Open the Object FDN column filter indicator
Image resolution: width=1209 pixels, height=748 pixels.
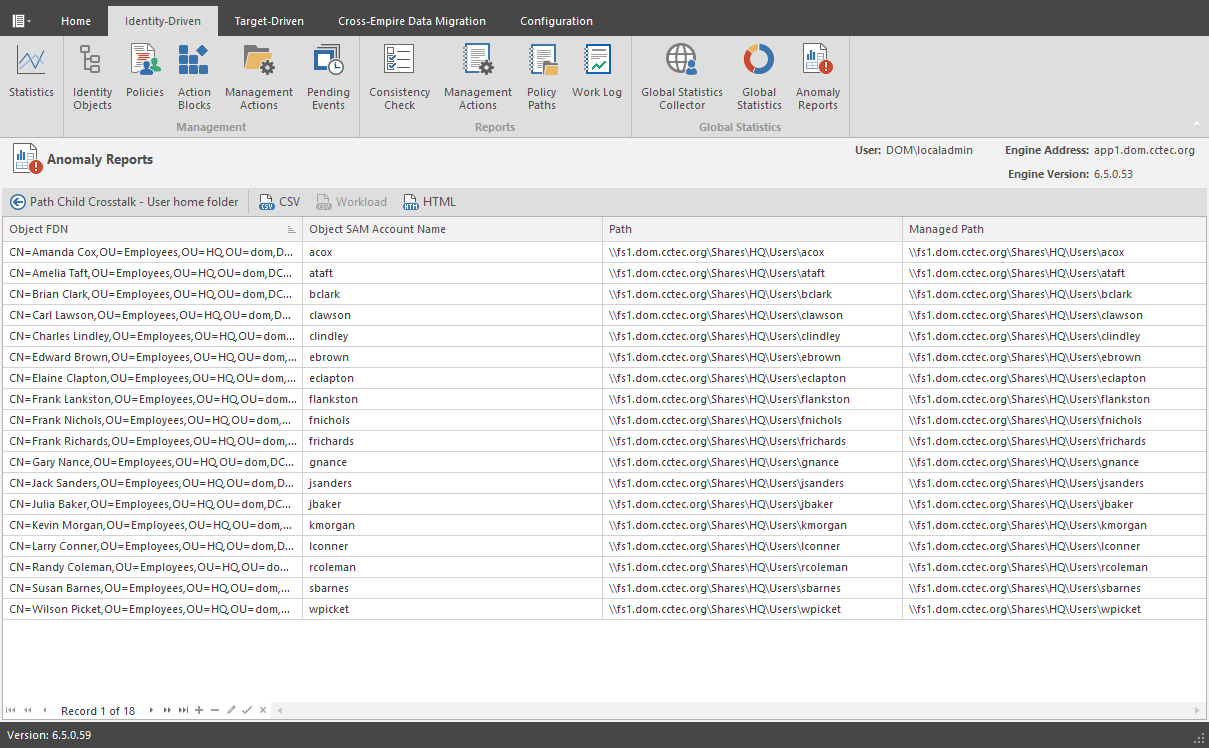click(x=291, y=230)
